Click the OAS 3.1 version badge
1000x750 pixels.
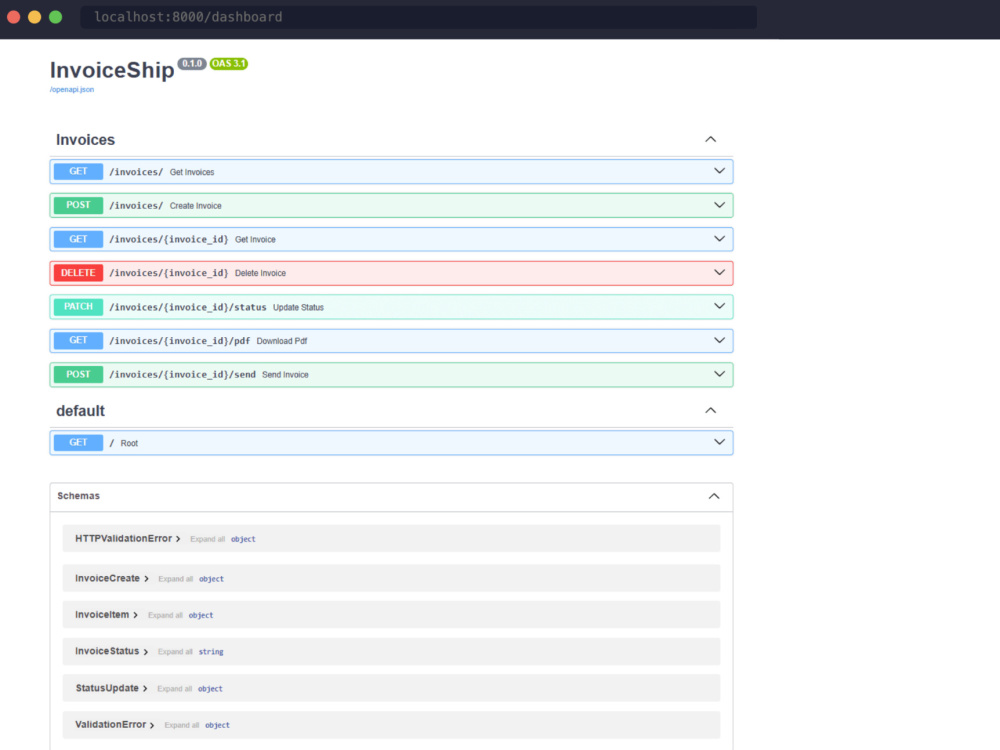tap(228, 64)
